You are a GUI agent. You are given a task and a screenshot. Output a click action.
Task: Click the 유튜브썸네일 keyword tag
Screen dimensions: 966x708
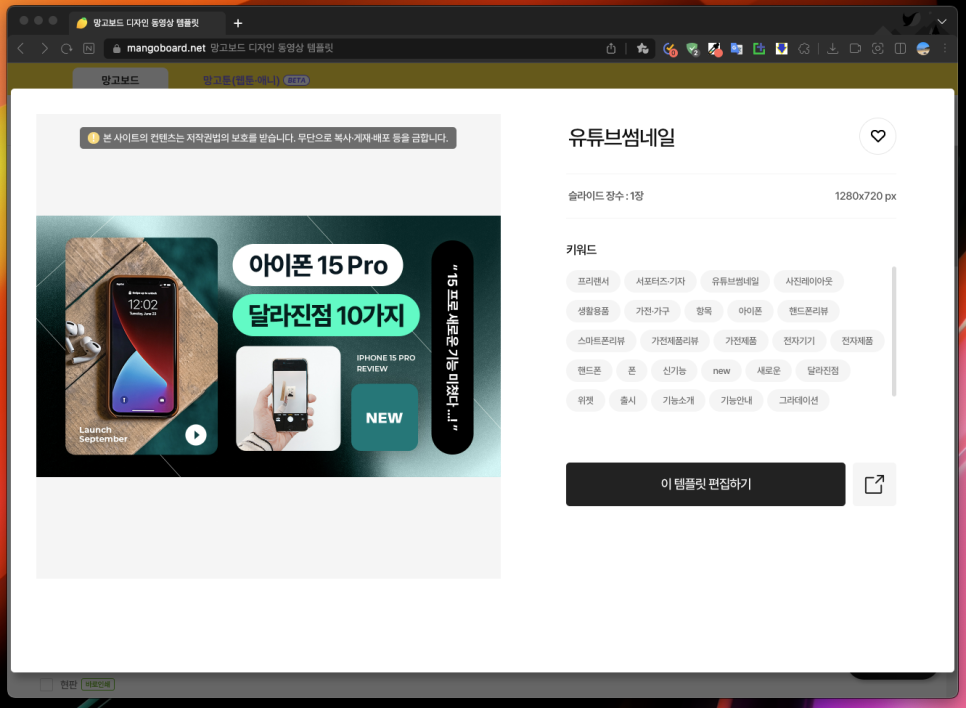(x=735, y=281)
